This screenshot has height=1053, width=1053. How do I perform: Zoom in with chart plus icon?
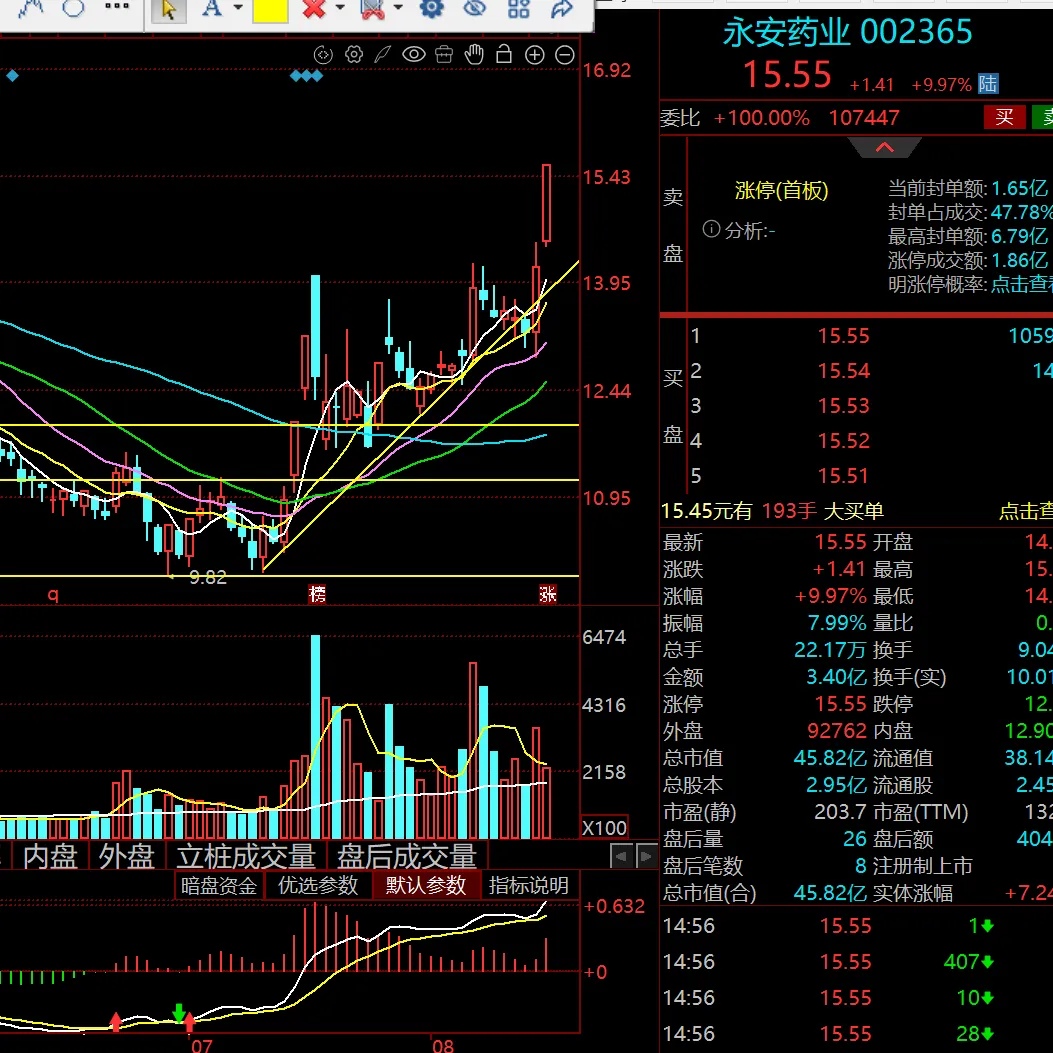click(535, 55)
